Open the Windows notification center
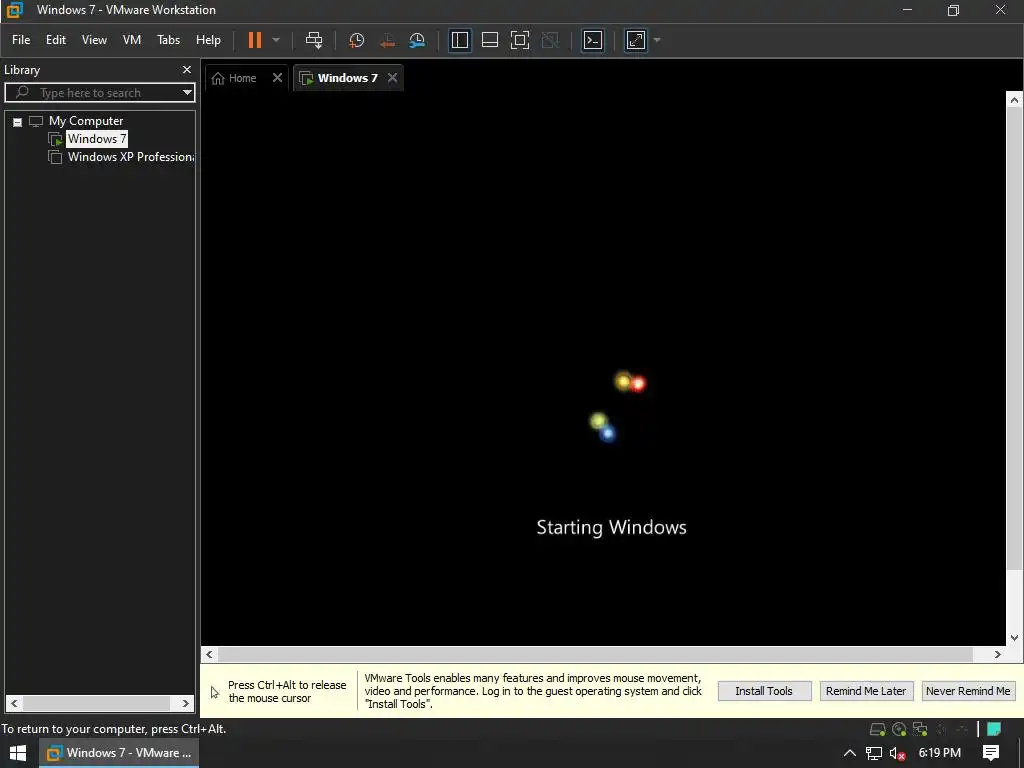This screenshot has width=1024, height=768. click(x=991, y=753)
